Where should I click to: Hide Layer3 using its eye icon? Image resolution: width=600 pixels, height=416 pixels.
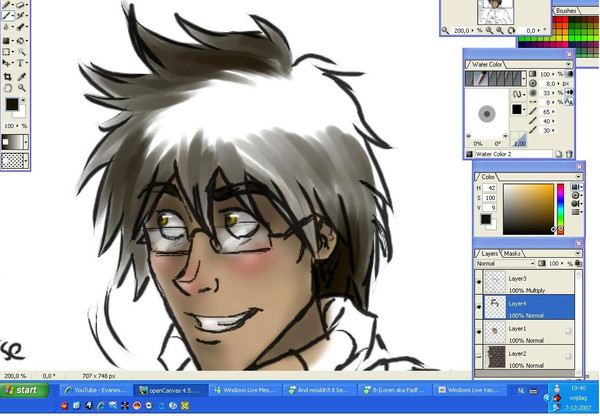click(479, 282)
